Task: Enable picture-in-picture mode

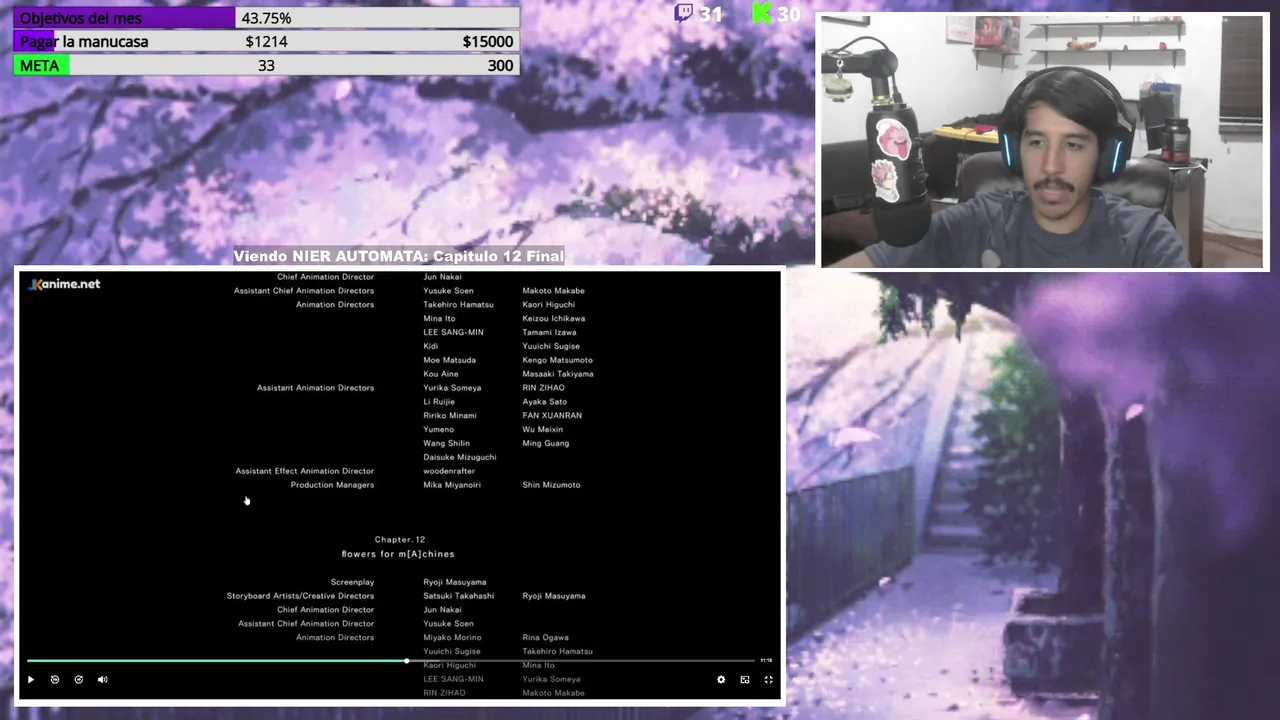Action: click(x=745, y=679)
